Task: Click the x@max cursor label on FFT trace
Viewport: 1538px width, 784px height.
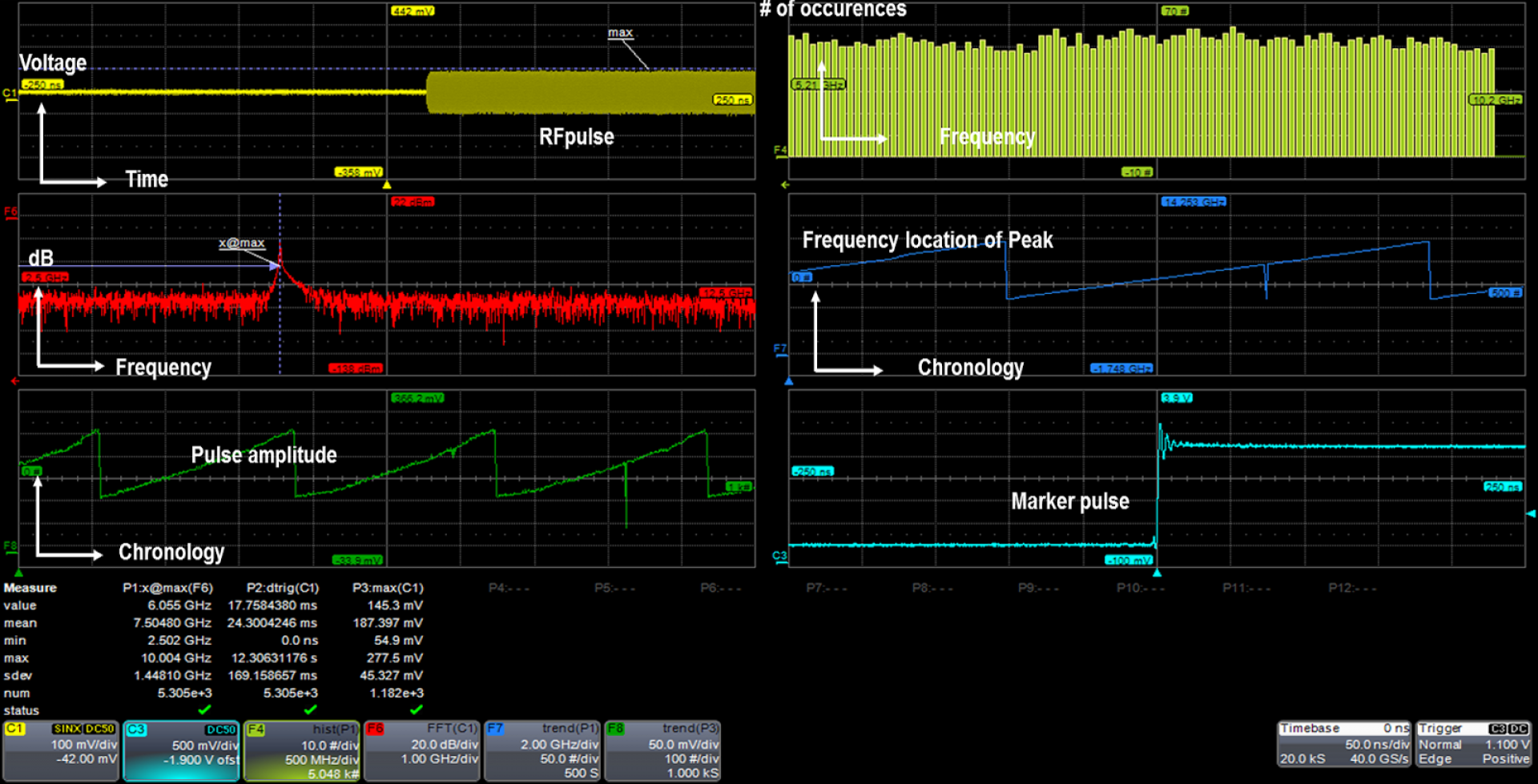Action: click(x=241, y=243)
